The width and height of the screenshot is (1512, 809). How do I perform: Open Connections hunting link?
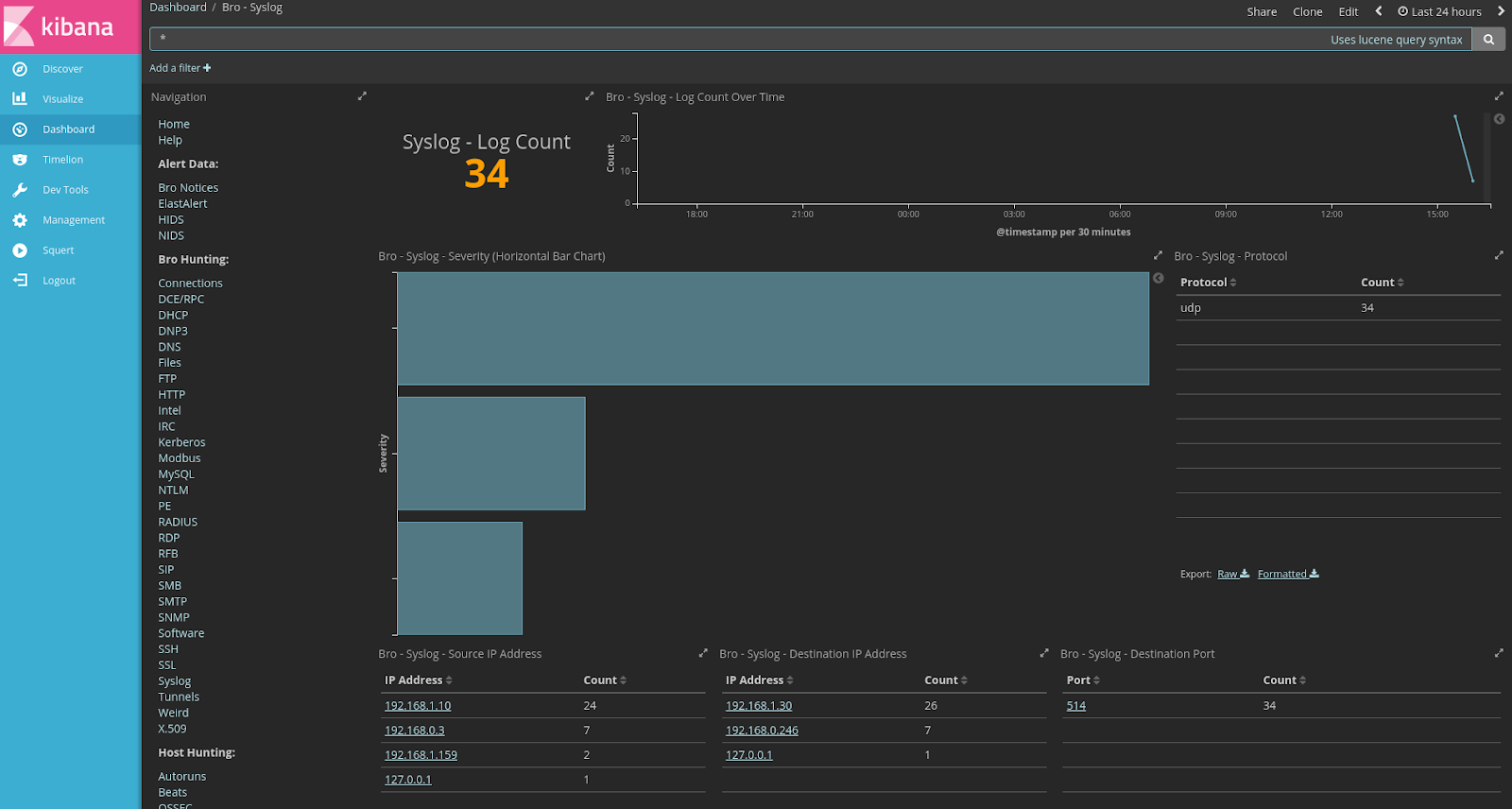pyautogui.click(x=191, y=284)
